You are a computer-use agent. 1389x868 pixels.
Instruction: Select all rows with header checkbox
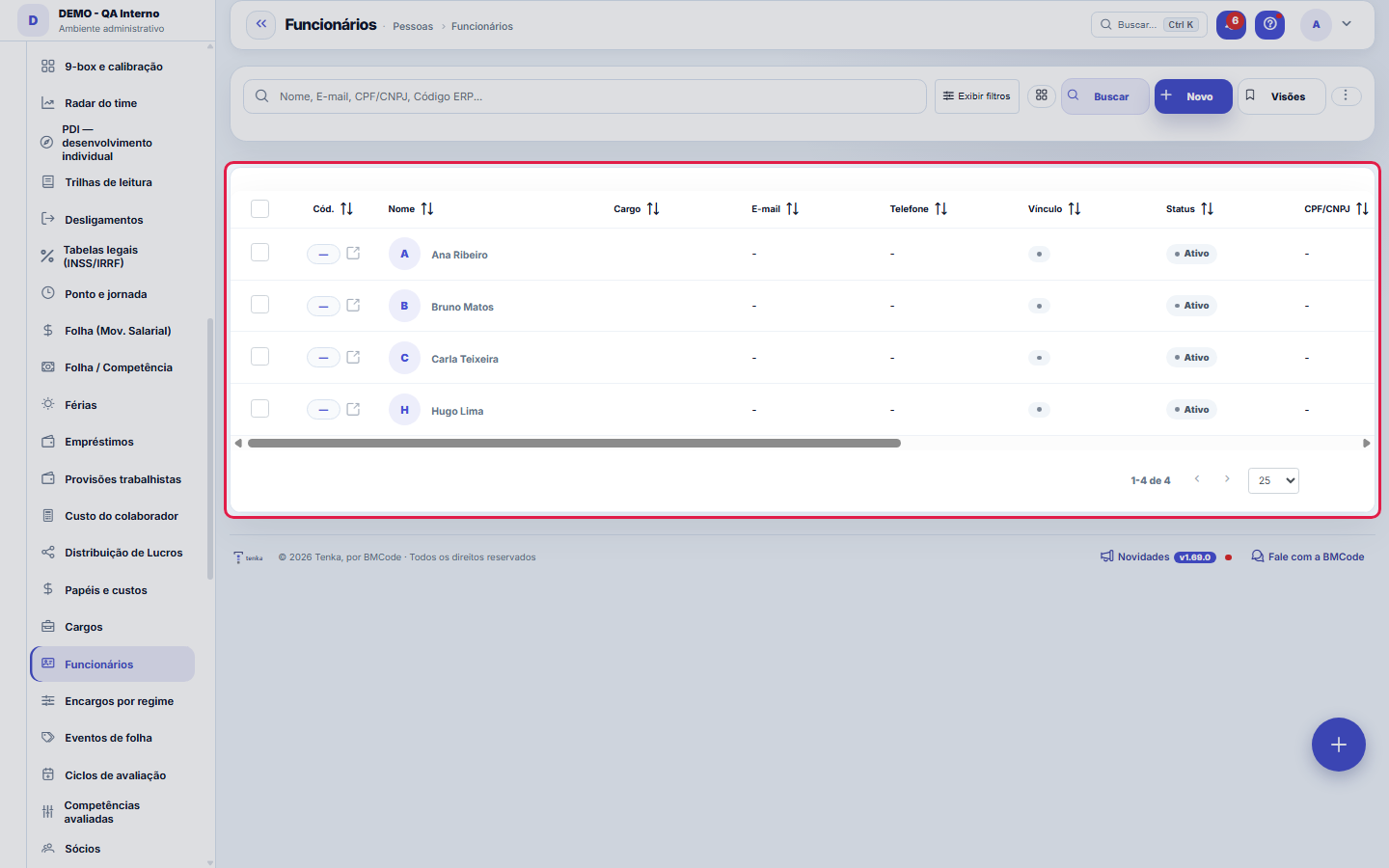259,208
